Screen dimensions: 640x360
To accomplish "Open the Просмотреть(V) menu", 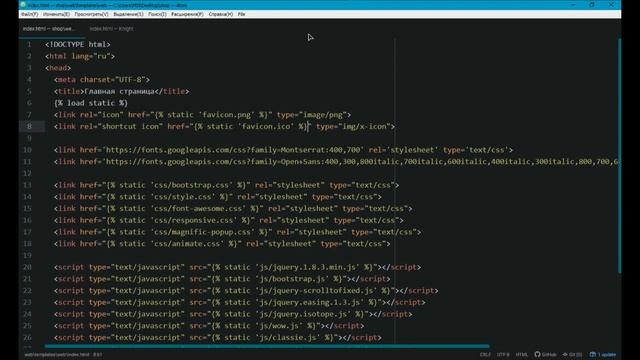I will 91,14.
